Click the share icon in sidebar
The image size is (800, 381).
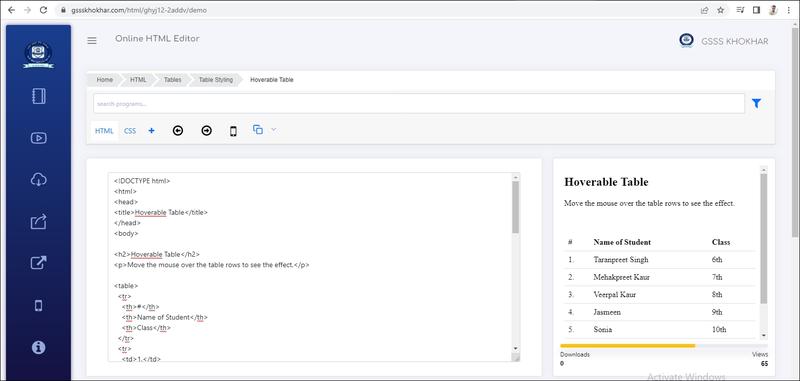(x=39, y=222)
